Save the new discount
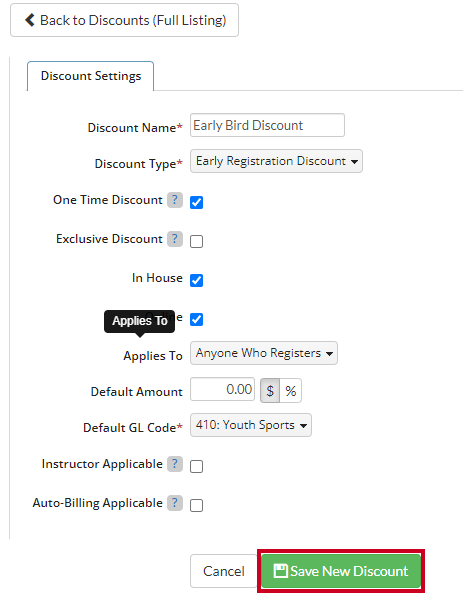The width and height of the screenshot is (463, 602). (x=341, y=571)
